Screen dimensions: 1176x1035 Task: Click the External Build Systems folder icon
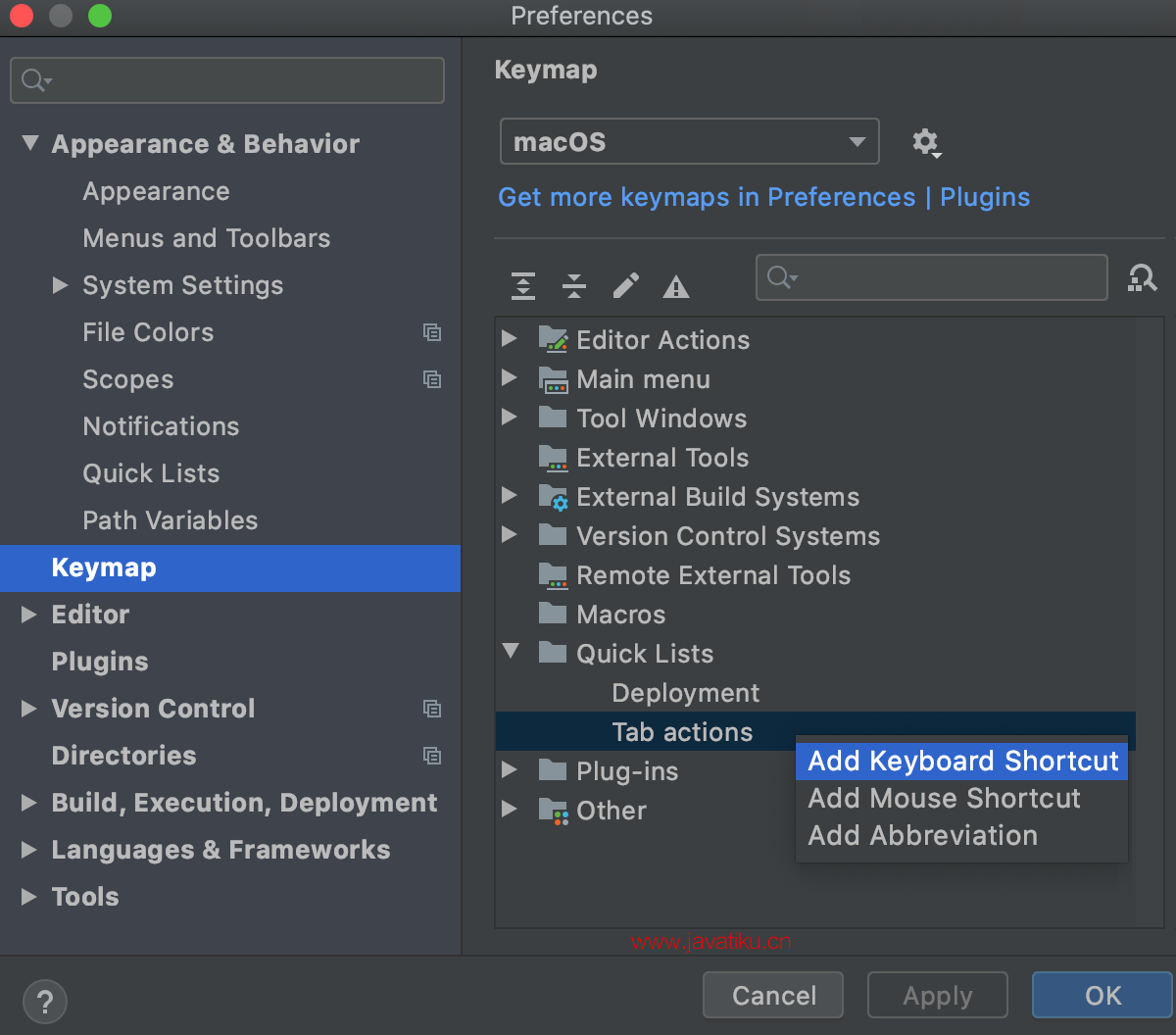point(554,497)
